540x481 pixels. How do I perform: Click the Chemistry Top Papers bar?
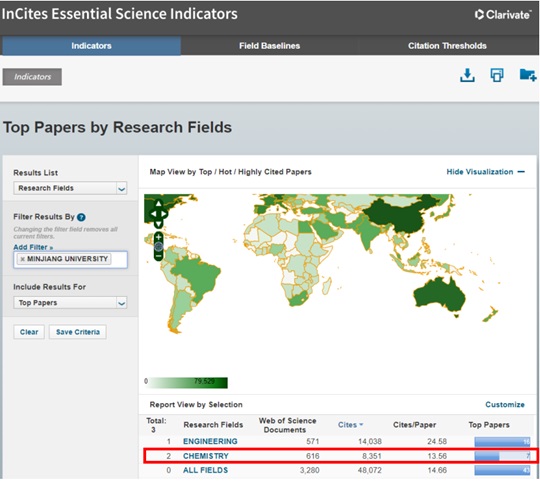pyautogui.click(x=502, y=456)
